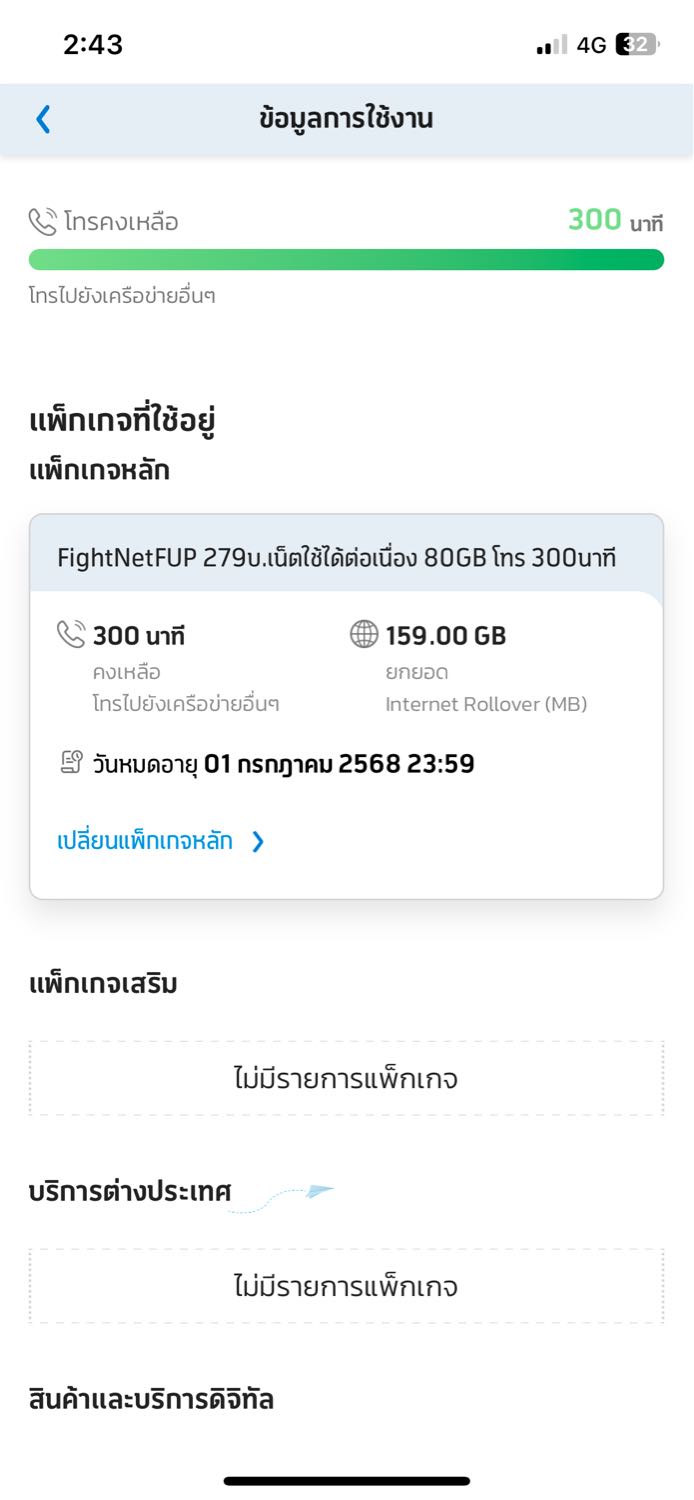Tap the ข้อมูลการใช้งาน page title
This screenshot has height=1500, width=694.
click(346, 119)
